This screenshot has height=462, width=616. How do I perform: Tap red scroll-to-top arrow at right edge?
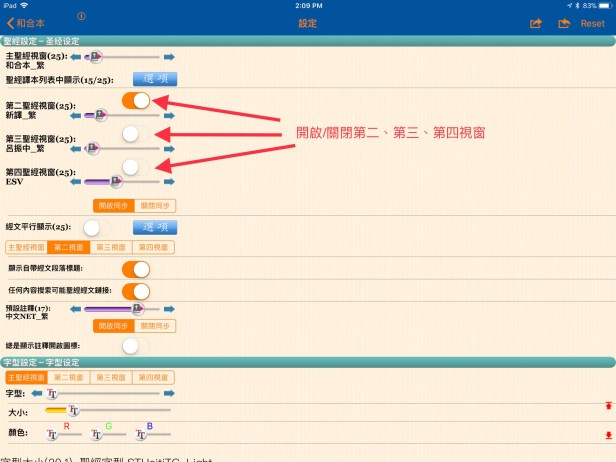coord(607,405)
